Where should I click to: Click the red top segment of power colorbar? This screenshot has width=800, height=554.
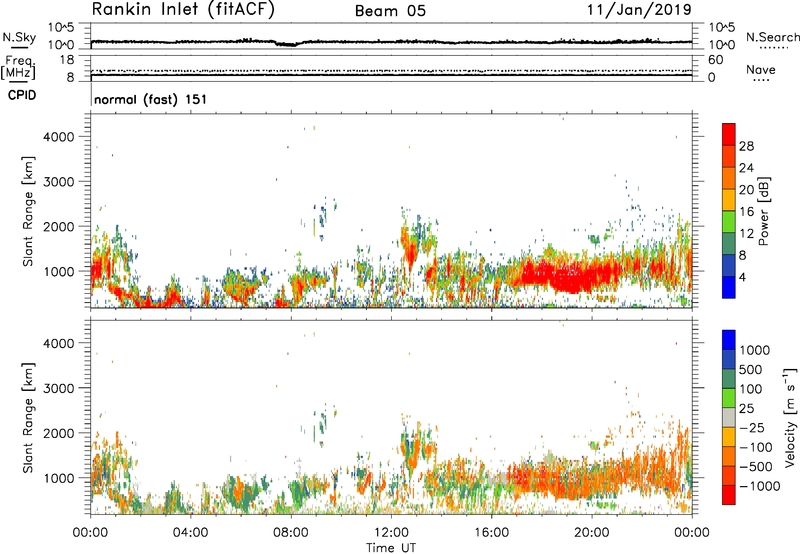pos(729,134)
